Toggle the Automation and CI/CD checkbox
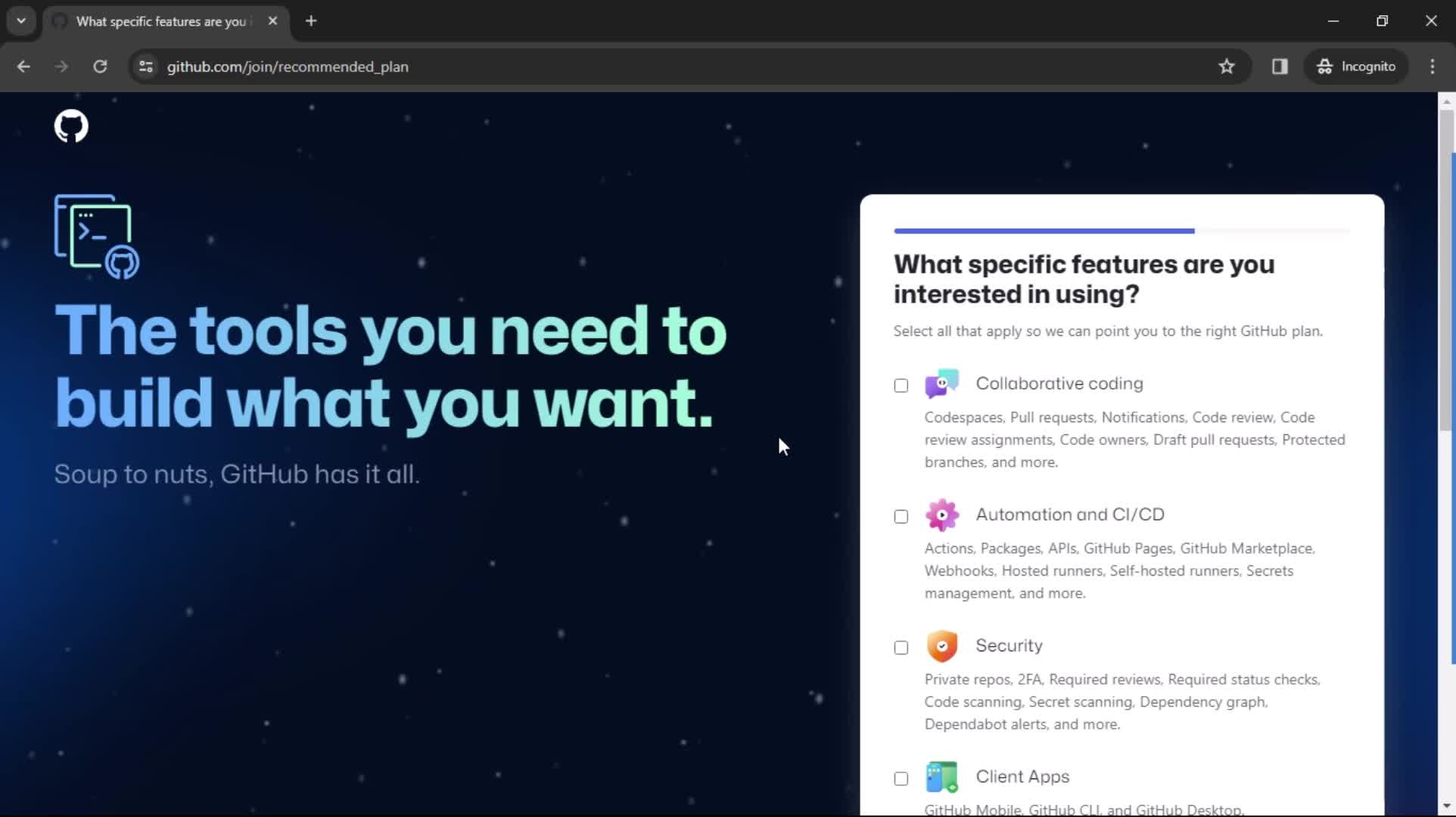 pos(900,516)
